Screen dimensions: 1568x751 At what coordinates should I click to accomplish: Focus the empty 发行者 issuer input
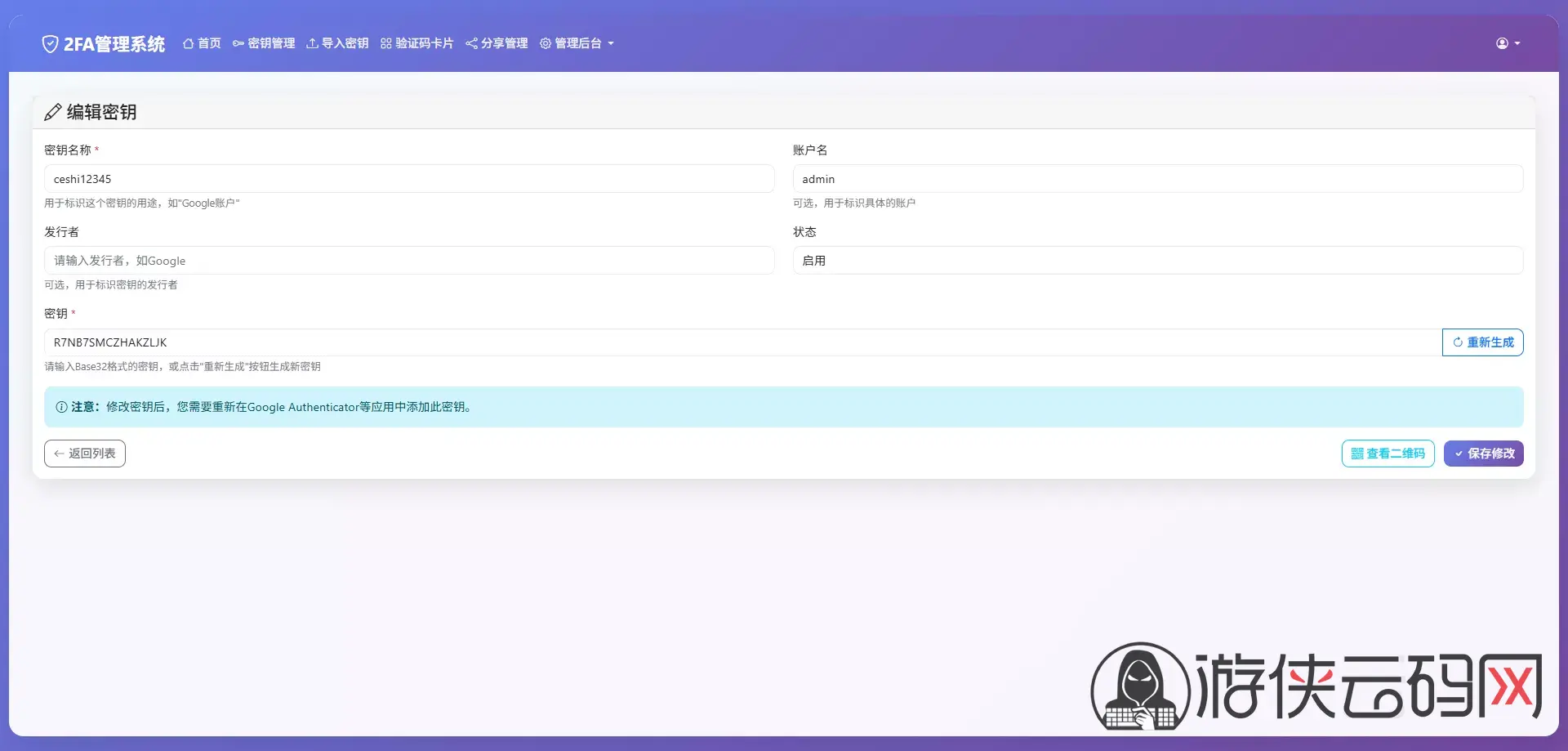[x=409, y=261]
